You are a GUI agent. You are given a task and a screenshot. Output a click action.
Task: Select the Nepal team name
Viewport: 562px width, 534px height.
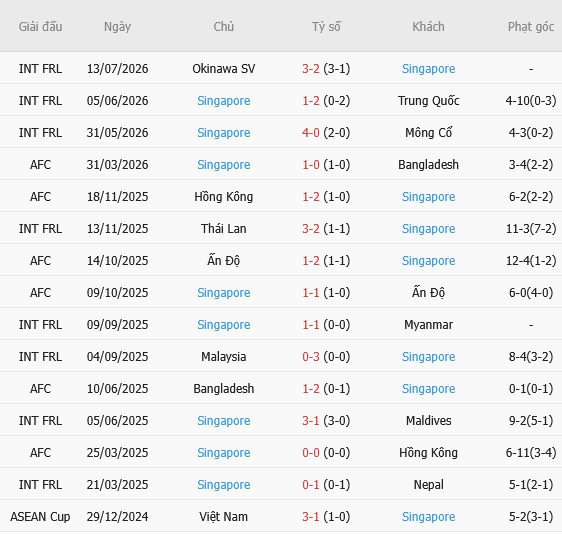pos(428,485)
